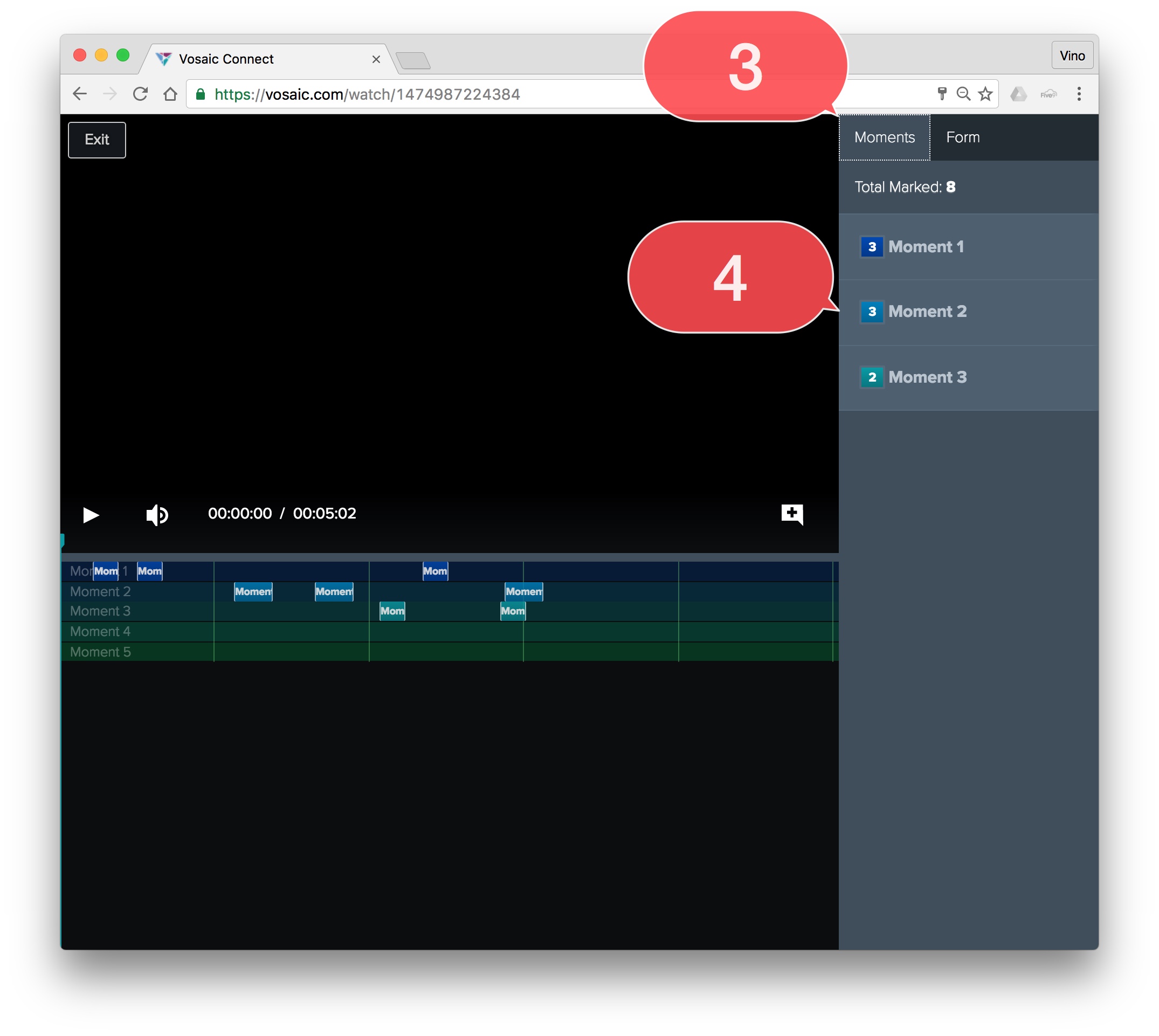The image size is (1159, 1036).
Task: Click the key password icon in address bar
Action: (x=942, y=94)
